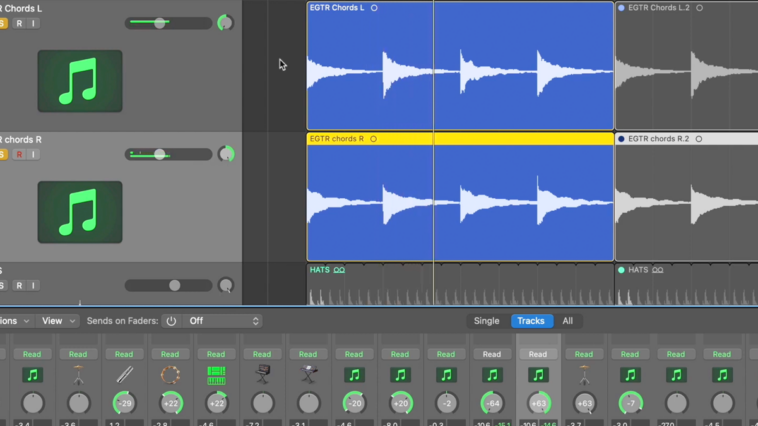The height and width of the screenshot is (426, 758).
Task: Click the cymbal icon on the channel panned +63
Action: (x=584, y=375)
